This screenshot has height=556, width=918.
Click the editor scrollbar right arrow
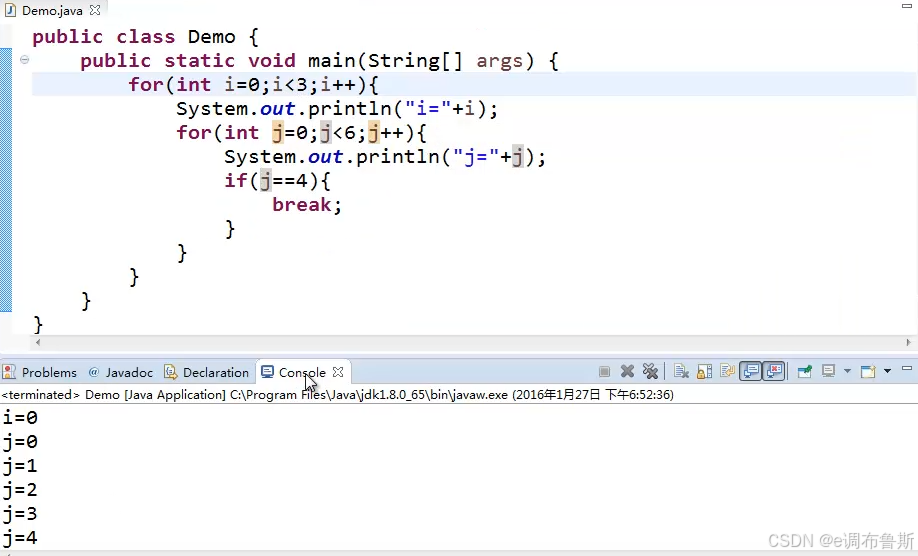909,342
